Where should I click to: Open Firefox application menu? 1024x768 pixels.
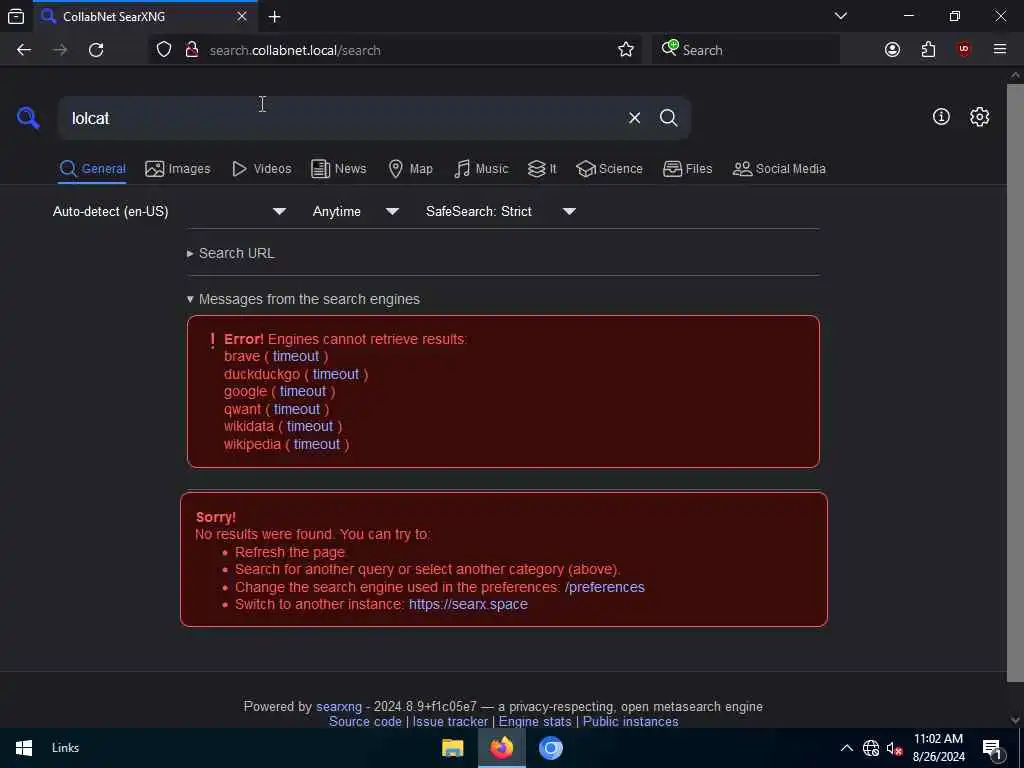click(x=1000, y=49)
